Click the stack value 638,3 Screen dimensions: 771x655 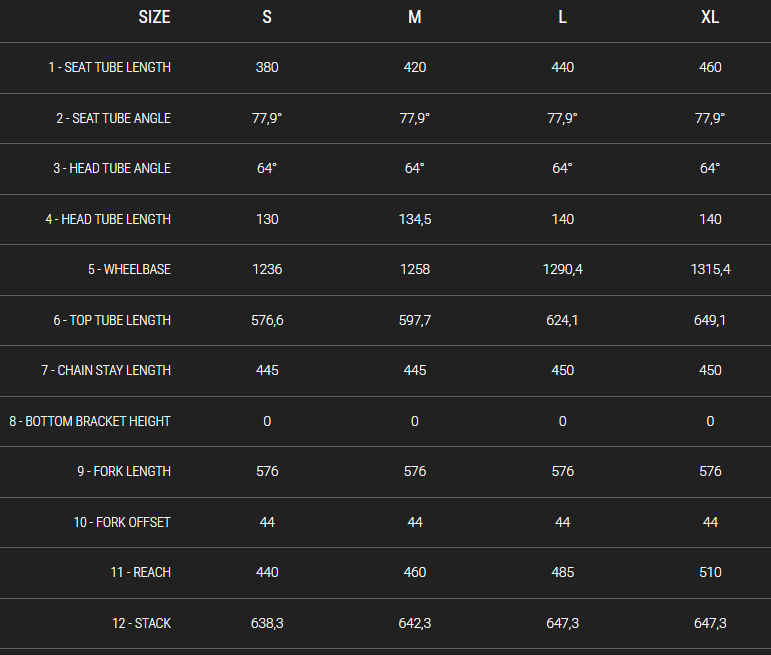267,623
